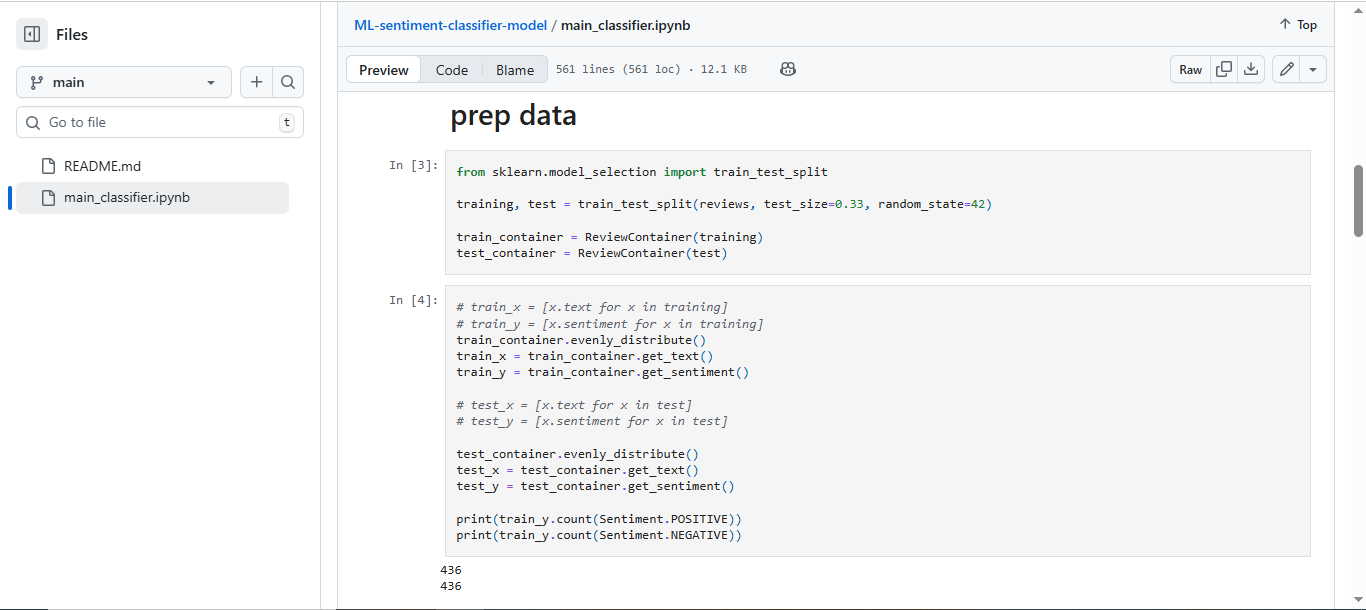Select main_classifier.ipynb in the file tree
The width and height of the screenshot is (1366, 610).
pos(126,197)
